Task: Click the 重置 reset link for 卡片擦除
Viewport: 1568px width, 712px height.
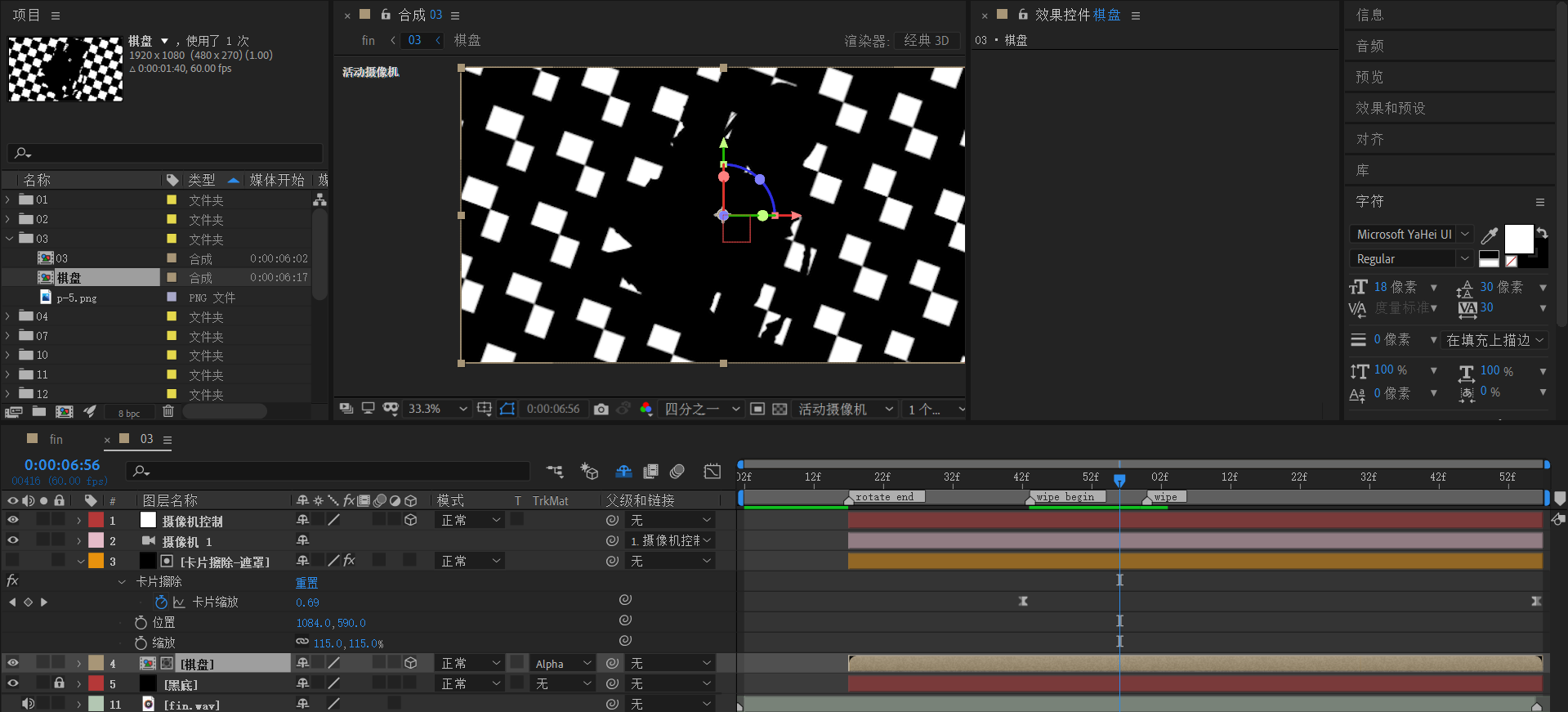Action: pyautogui.click(x=306, y=582)
